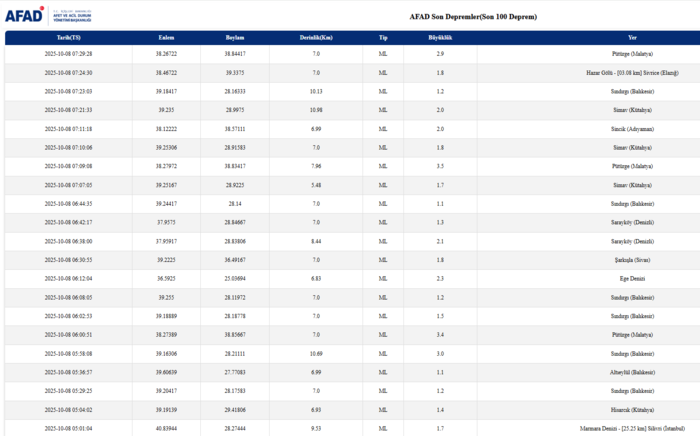This screenshot has height=436, width=700.
Task: Click longitude value 39.3375
Action: (235, 73)
